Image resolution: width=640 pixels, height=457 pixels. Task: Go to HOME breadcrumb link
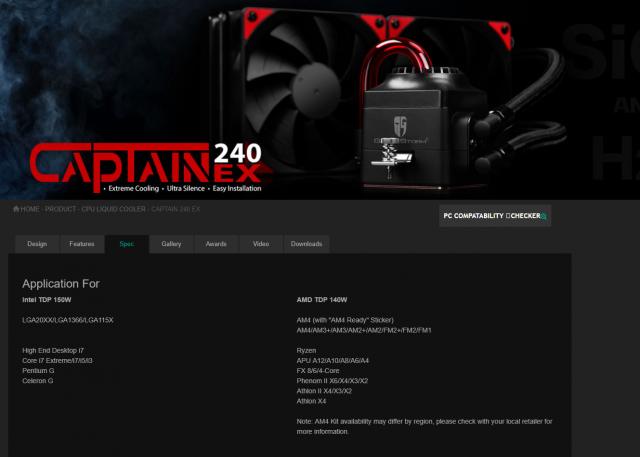click(x=30, y=209)
